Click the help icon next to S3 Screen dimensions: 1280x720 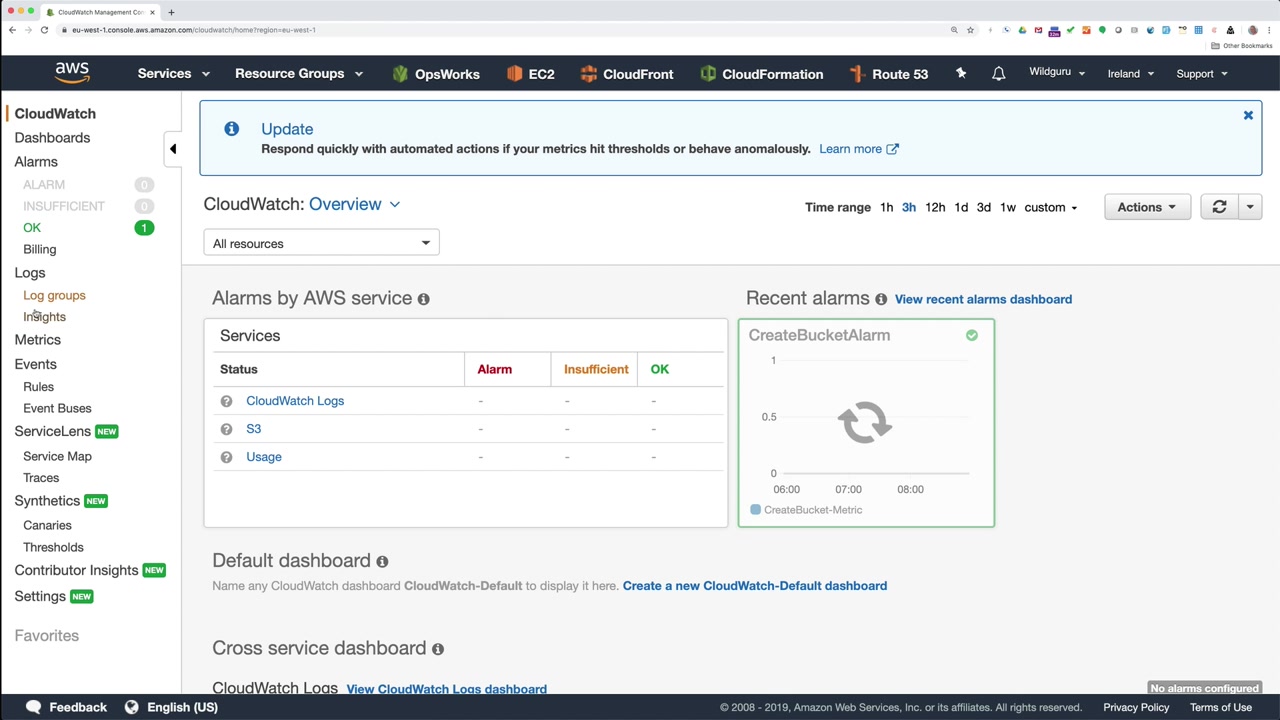coord(226,429)
